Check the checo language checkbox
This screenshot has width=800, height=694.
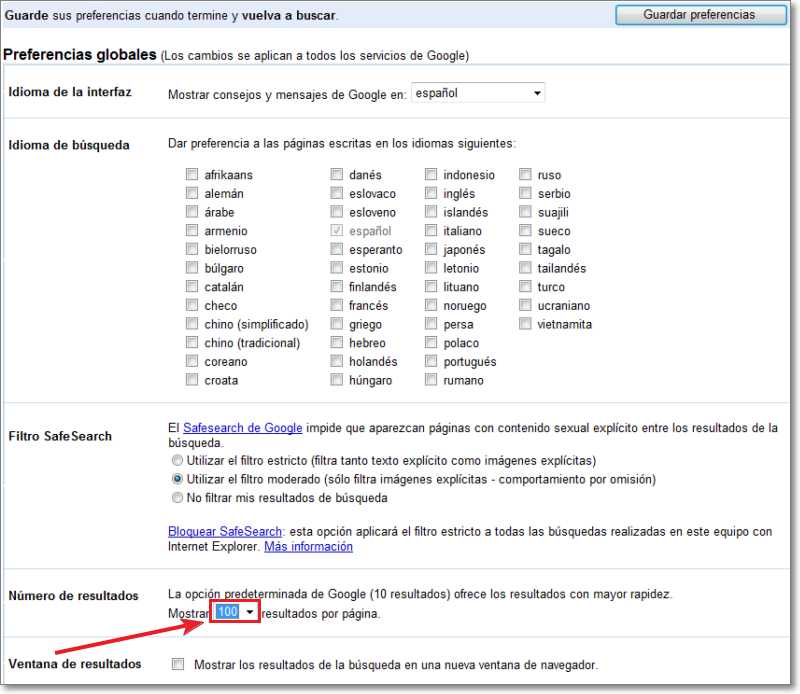tap(192, 305)
